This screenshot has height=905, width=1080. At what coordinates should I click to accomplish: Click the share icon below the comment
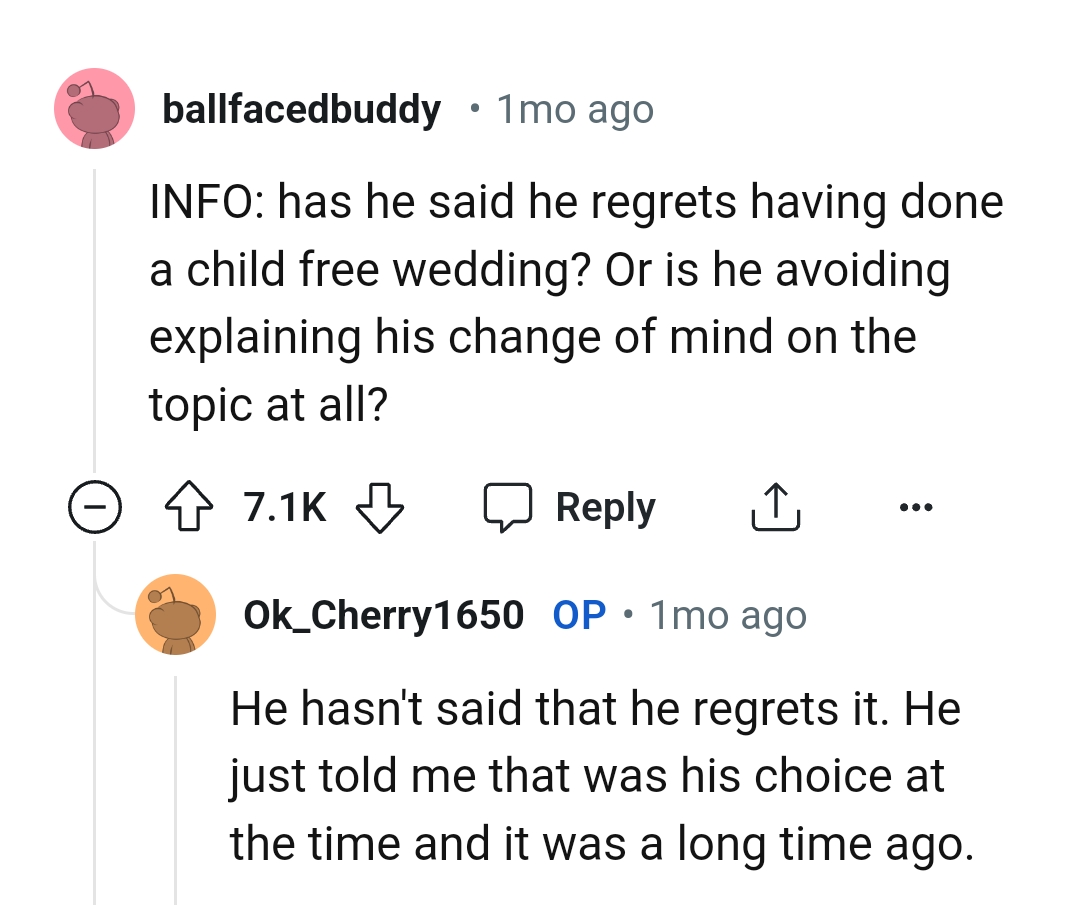click(776, 506)
